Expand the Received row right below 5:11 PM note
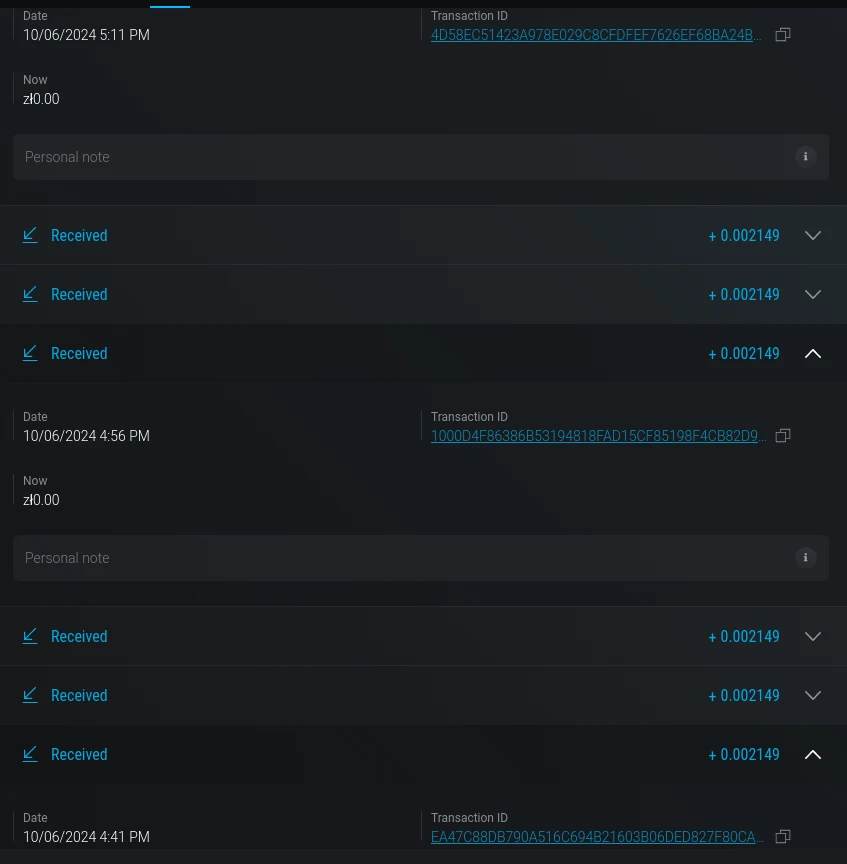Screen dimensions: 847x864 [x=813, y=236]
